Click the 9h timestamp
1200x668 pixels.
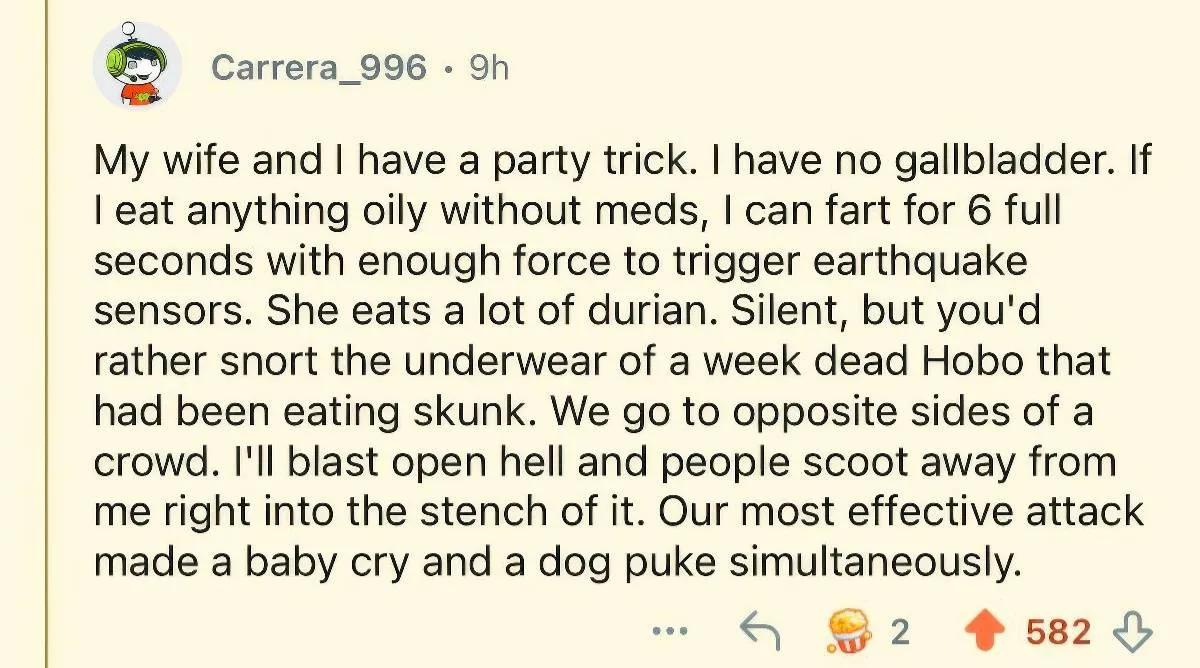[x=489, y=68]
